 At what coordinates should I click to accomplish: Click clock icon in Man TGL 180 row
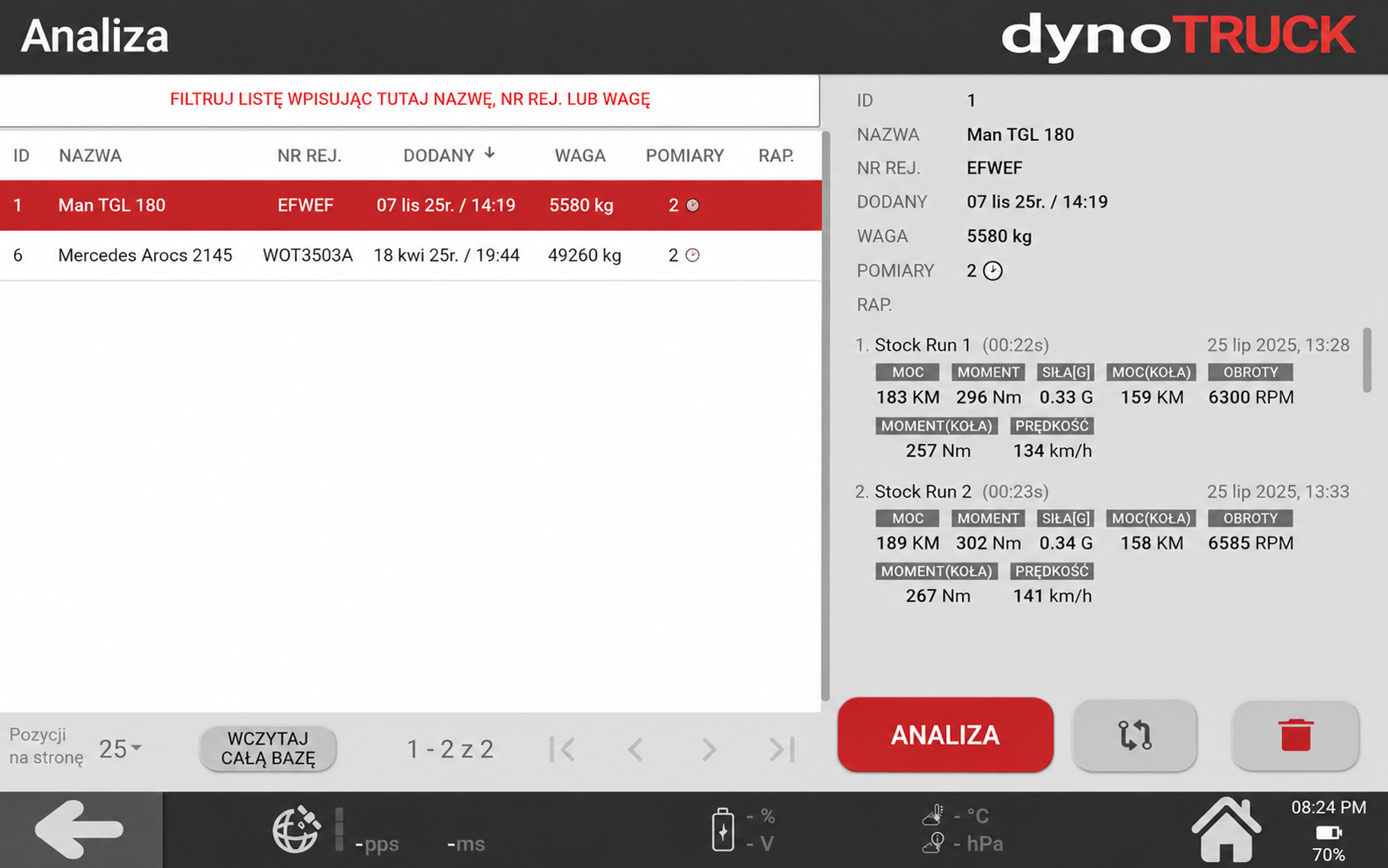tap(692, 206)
